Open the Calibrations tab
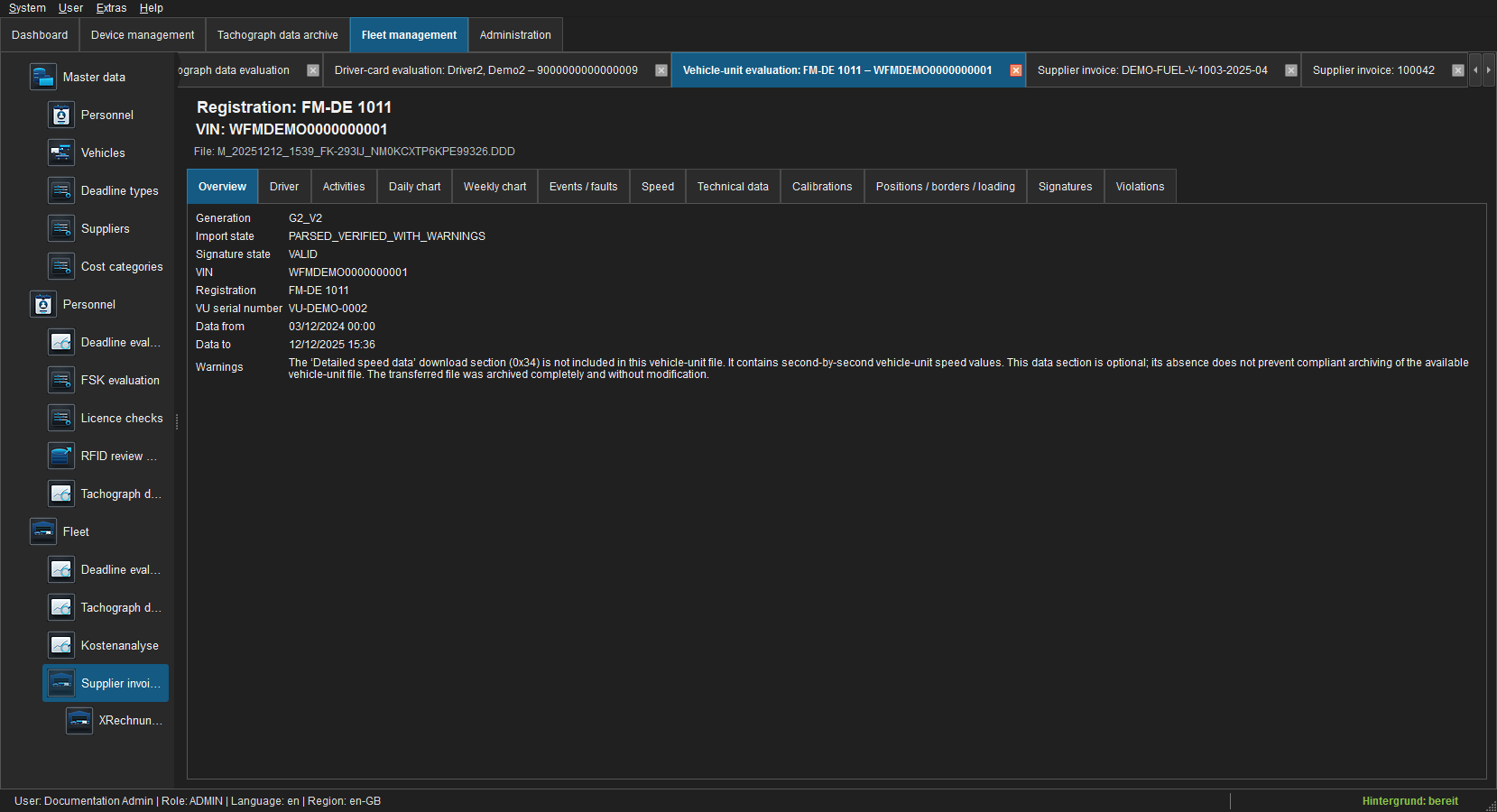Image resolution: width=1497 pixels, height=812 pixels. coord(822,187)
